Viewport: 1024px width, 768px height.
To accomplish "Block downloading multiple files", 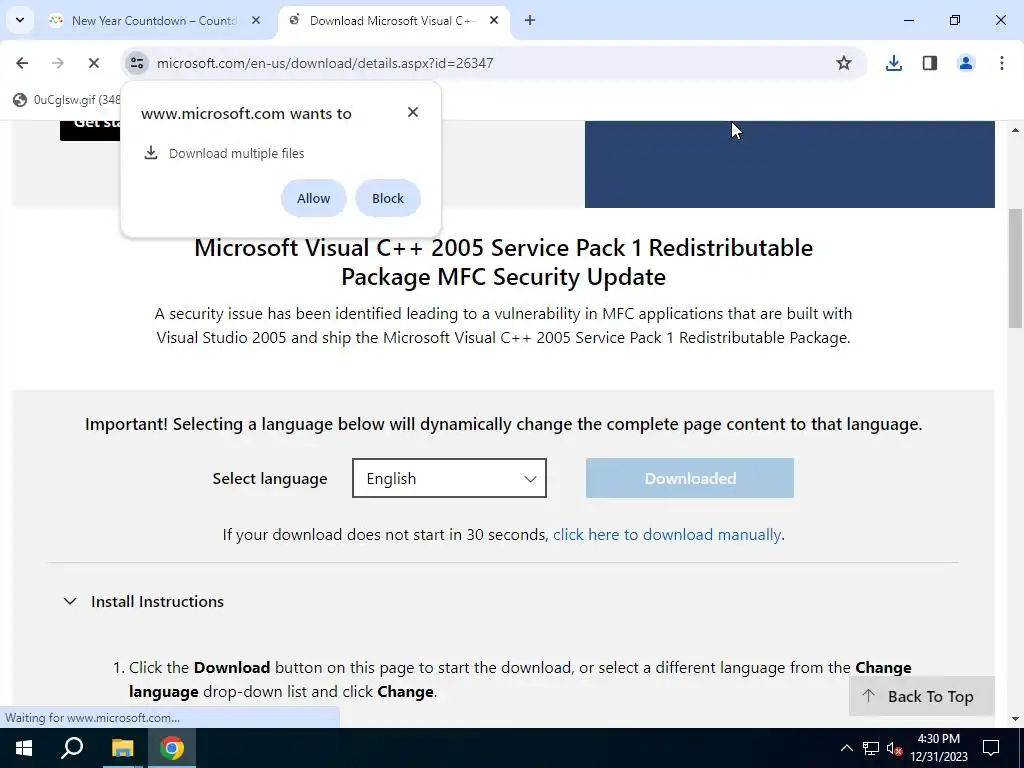I will [388, 199].
